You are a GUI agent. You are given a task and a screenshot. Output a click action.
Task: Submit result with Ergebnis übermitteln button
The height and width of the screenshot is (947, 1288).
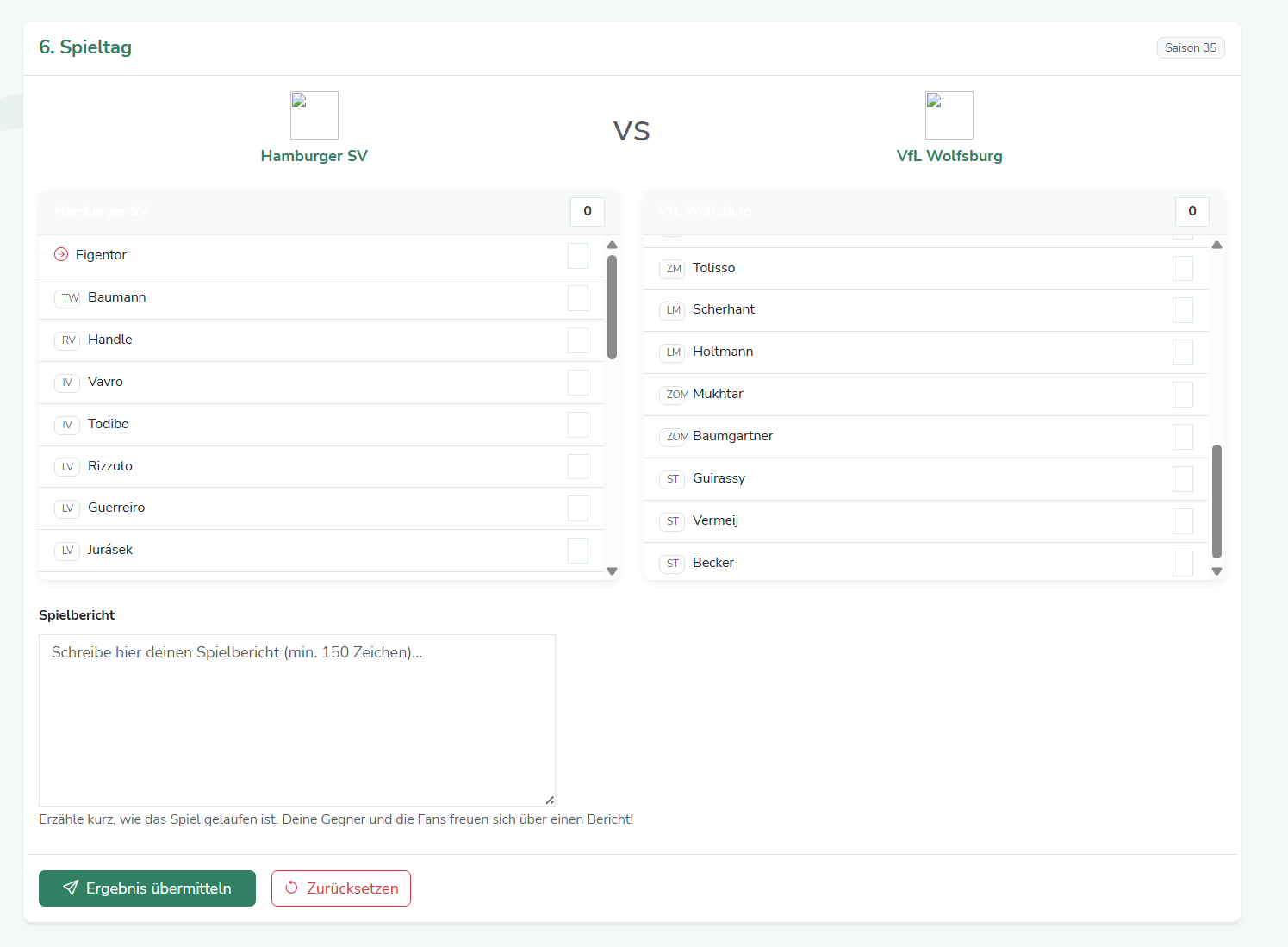[147, 888]
